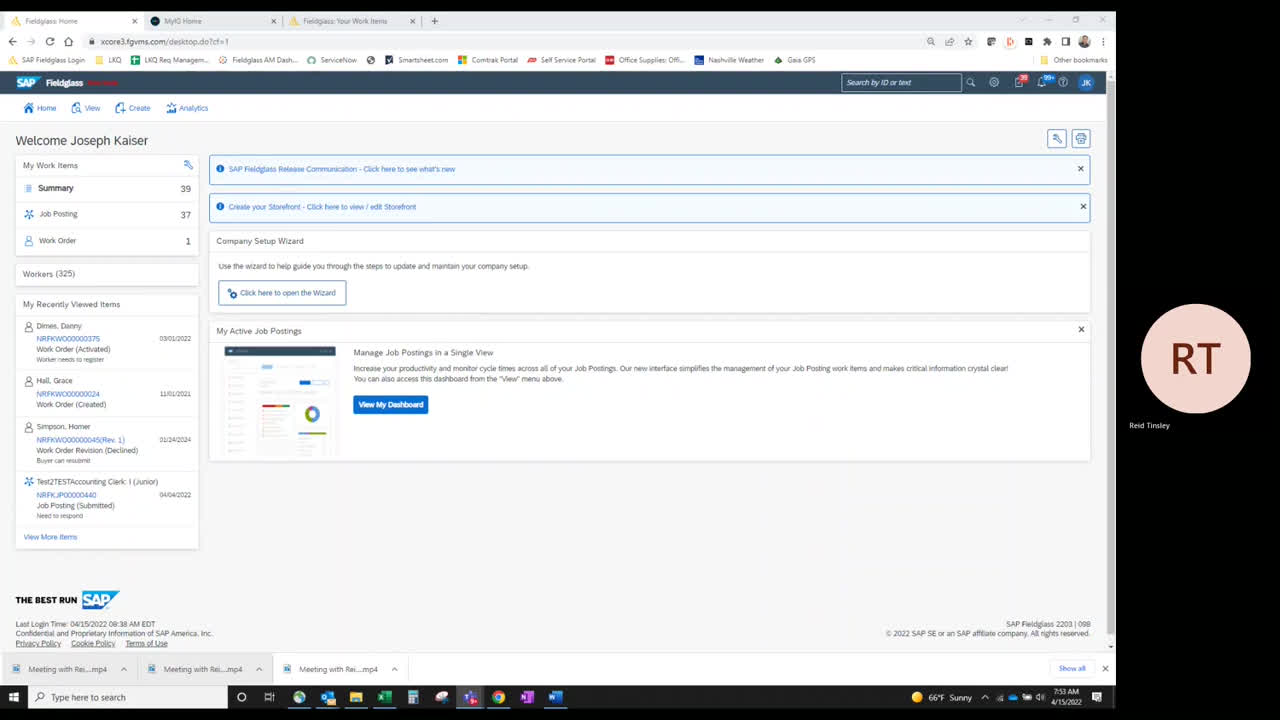Image resolution: width=1280 pixels, height=720 pixels.
Task: Click the search magnifier icon in Fieldglass header
Action: [970, 82]
